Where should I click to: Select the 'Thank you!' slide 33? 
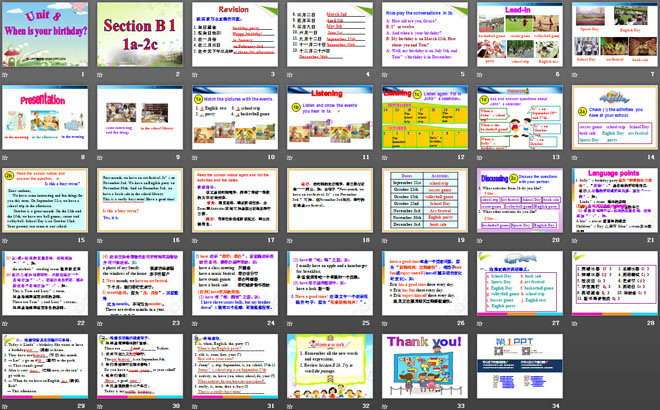425,366
